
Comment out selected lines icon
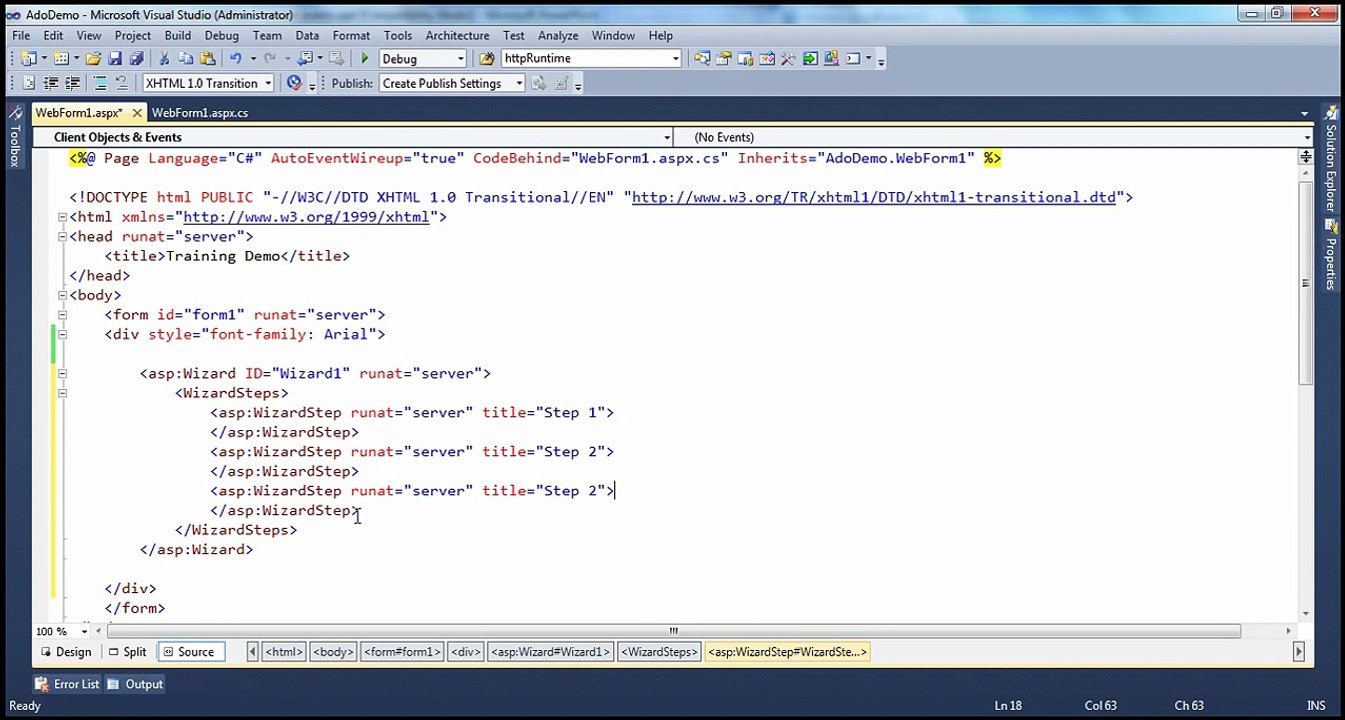click(x=99, y=84)
